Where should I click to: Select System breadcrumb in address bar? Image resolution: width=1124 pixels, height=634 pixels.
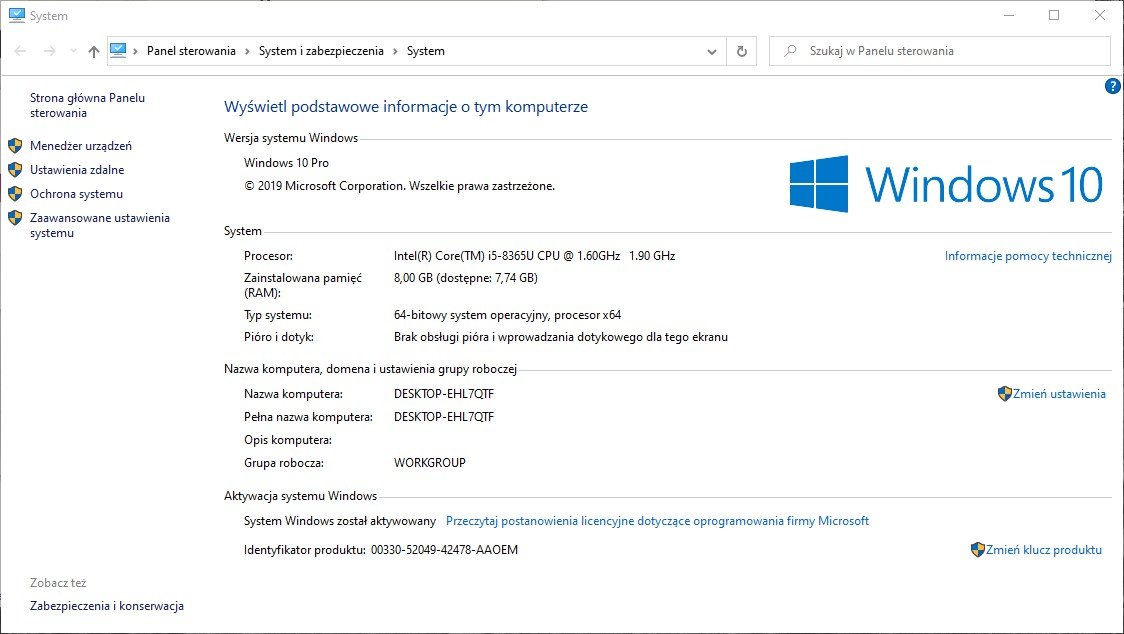[426, 51]
